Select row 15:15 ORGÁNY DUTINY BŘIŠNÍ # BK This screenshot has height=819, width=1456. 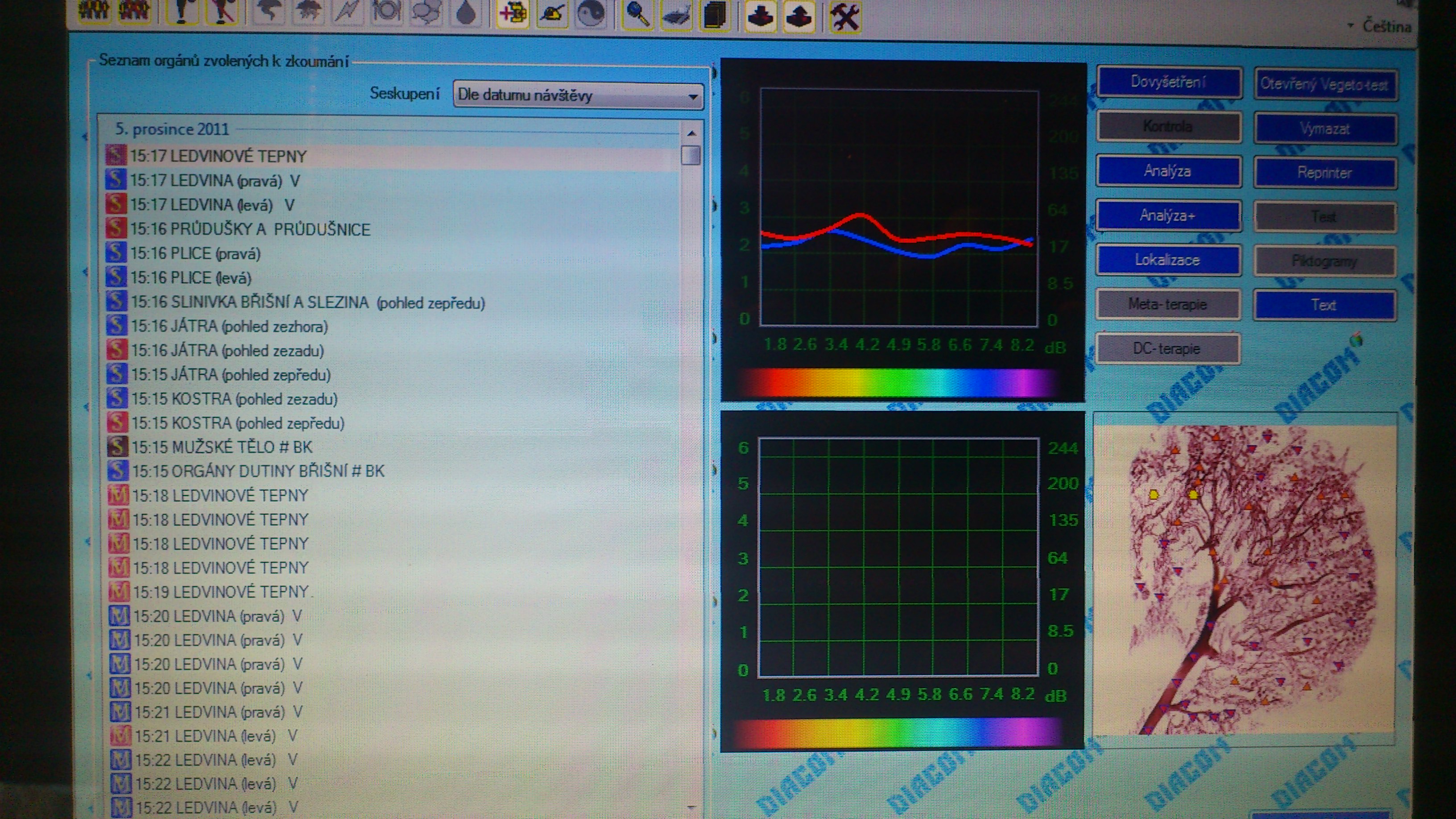pyautogui.click(x=392, y=470)
